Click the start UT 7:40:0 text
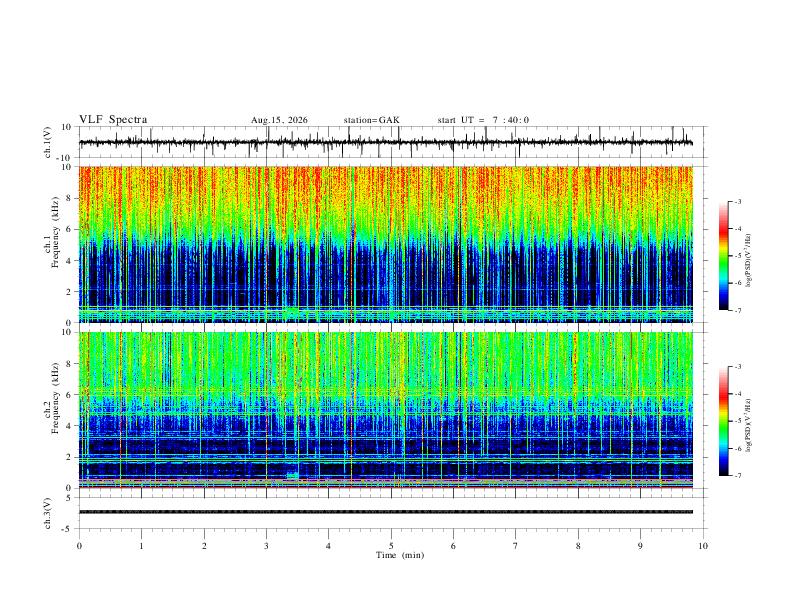The image size is (792, 612). pos(483,120)
